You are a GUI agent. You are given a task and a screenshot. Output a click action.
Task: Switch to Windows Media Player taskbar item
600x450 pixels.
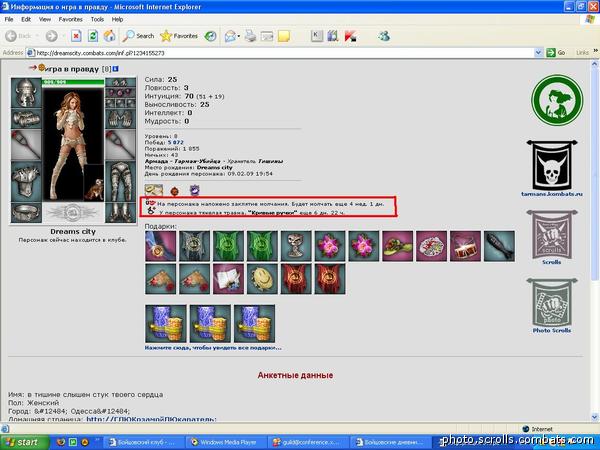225,442
